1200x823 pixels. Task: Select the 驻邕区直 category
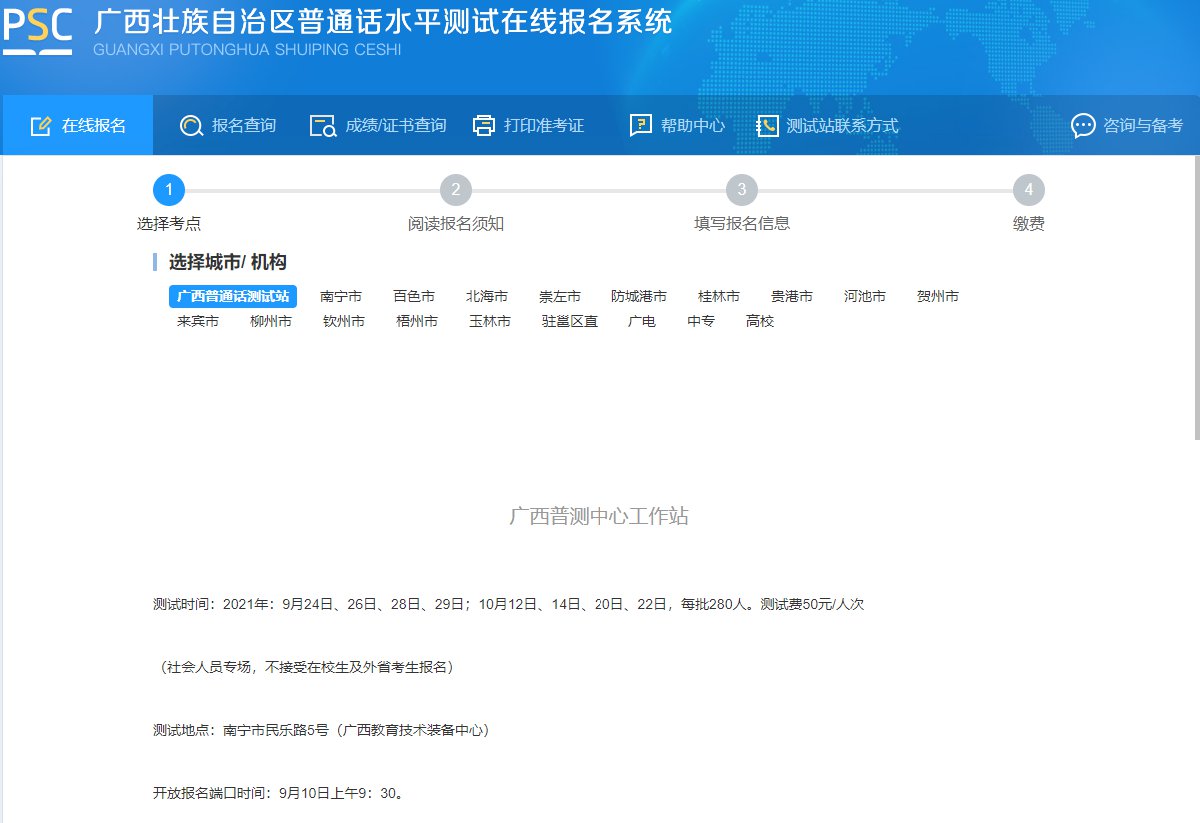click(x=570, y=322)
